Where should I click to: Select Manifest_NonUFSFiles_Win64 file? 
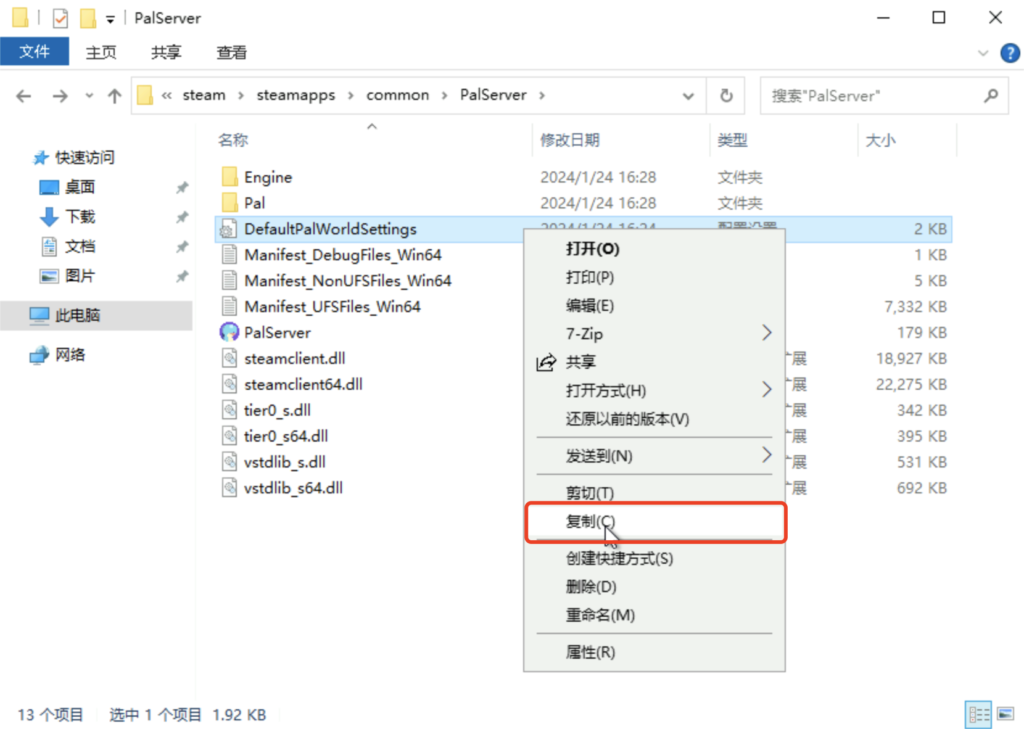point(347,281)
